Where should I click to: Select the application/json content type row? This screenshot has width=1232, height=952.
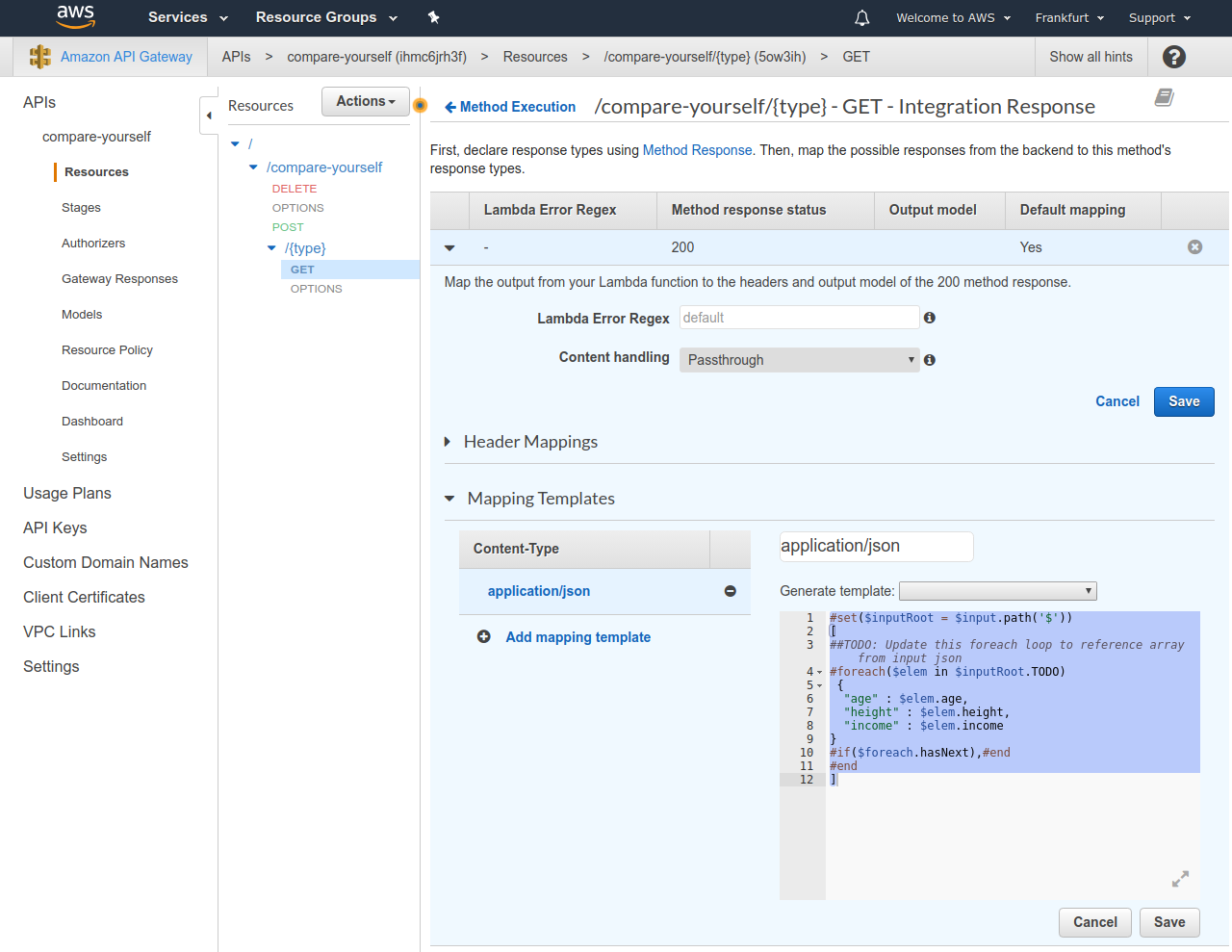coord(604,591)
